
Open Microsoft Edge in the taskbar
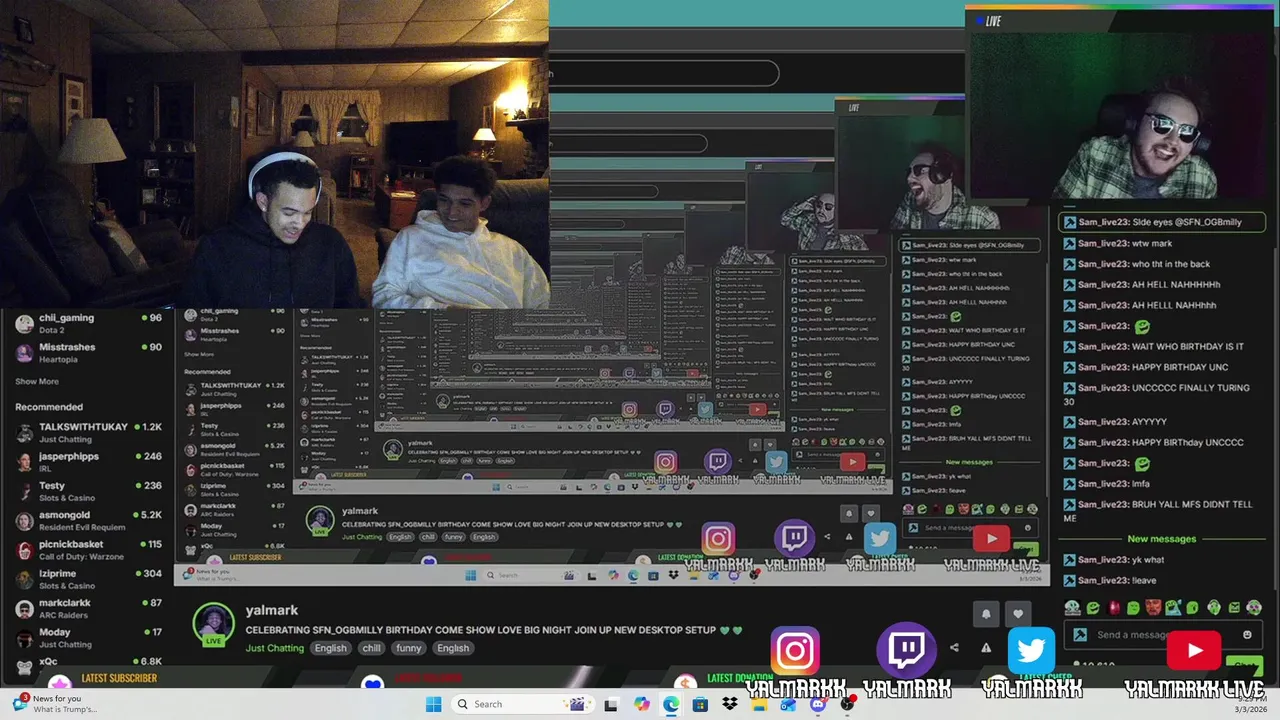[671, 704]
